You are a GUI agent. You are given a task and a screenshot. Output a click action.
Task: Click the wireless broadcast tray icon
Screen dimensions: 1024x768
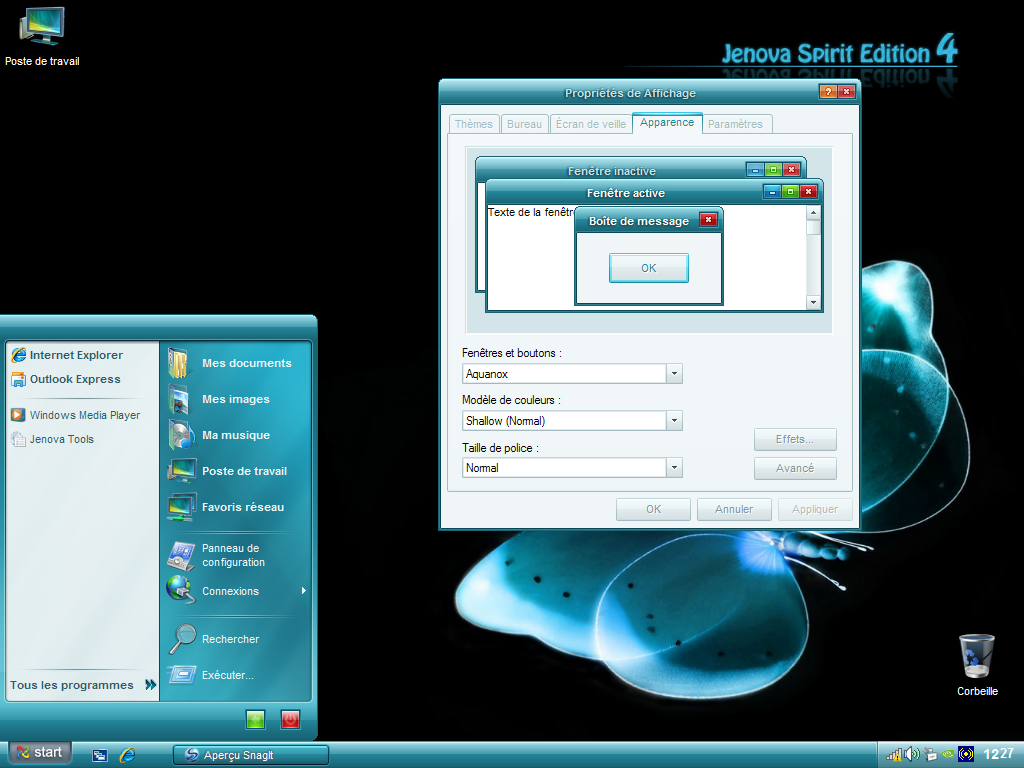(x=966, y=754)
